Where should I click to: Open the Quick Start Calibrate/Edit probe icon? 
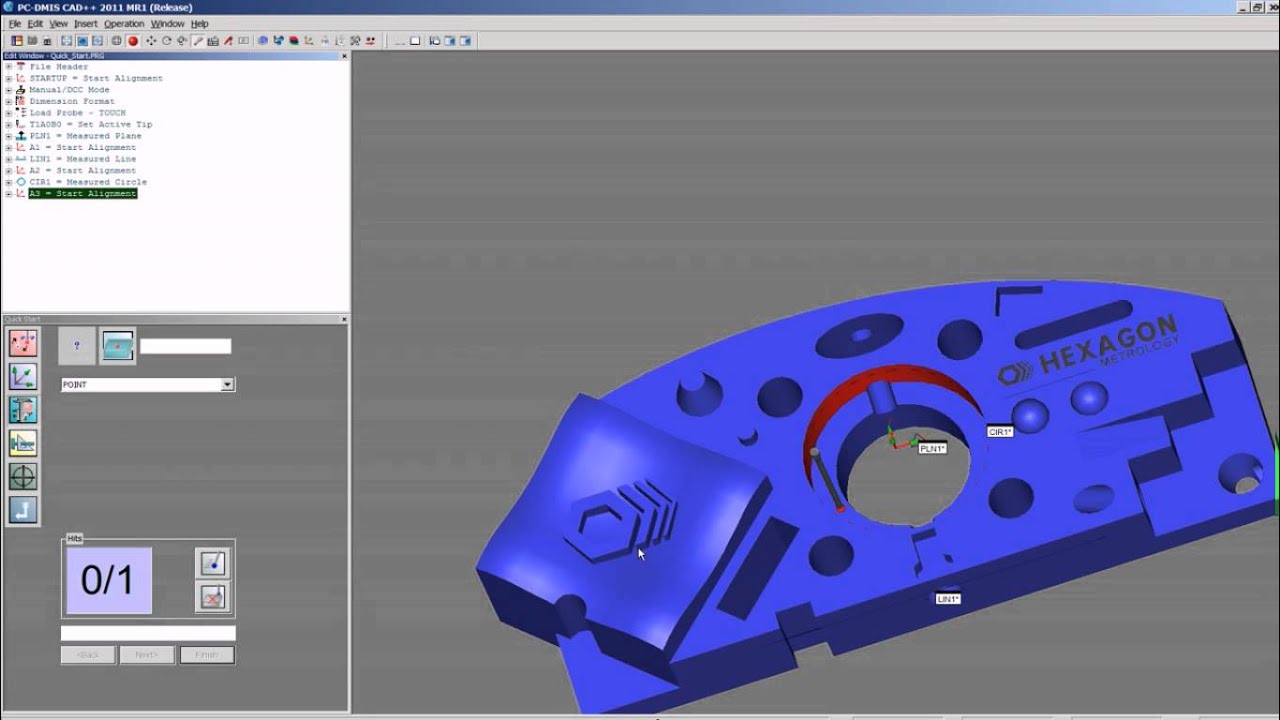tap(23, 410)
